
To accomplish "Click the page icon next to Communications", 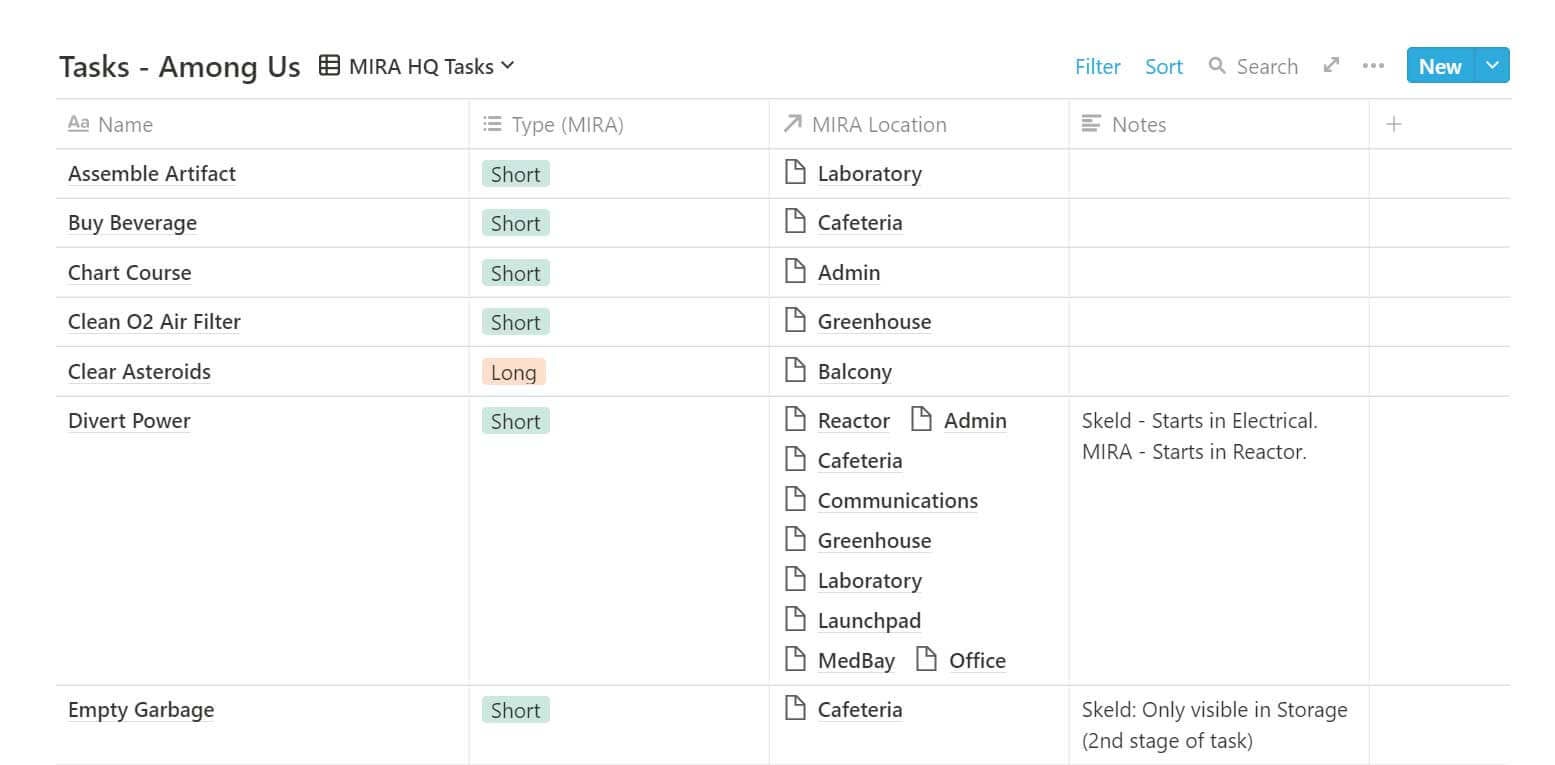I will pyautogui.click(x=795, y=500).
